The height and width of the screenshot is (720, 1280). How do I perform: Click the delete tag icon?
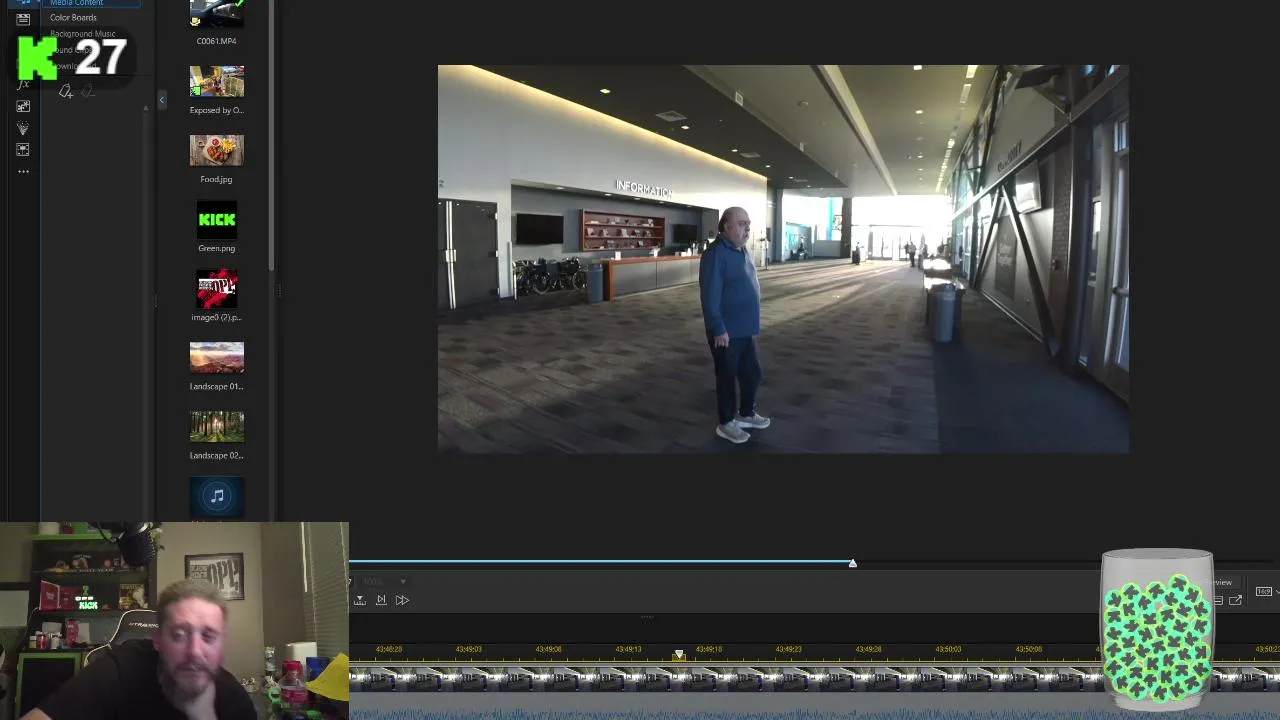tap(87, 92)
